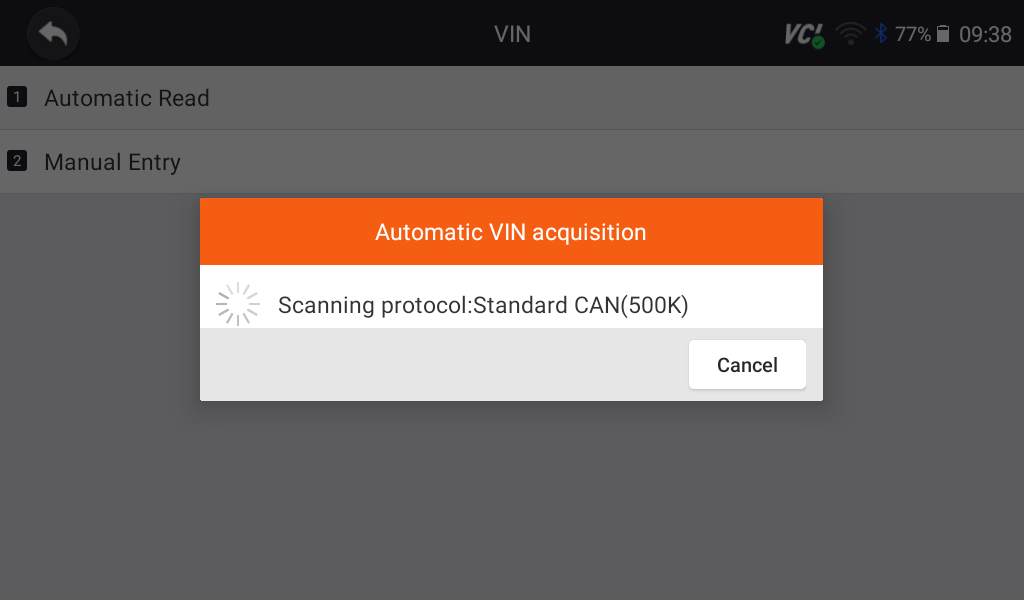This screenshot has width=1024, height=600.
Task: Click the VIN page title
Action: click(512, 34)
